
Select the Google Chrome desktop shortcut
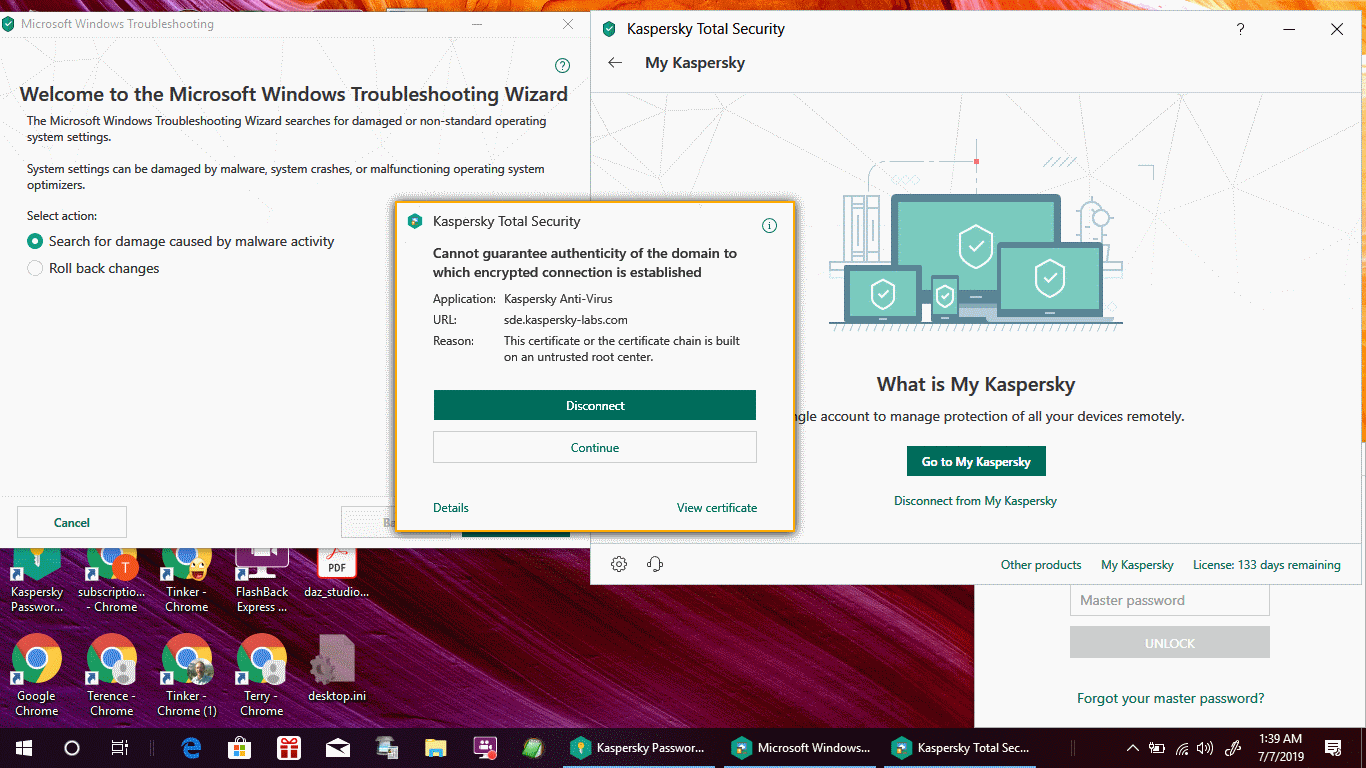point(37,677)
